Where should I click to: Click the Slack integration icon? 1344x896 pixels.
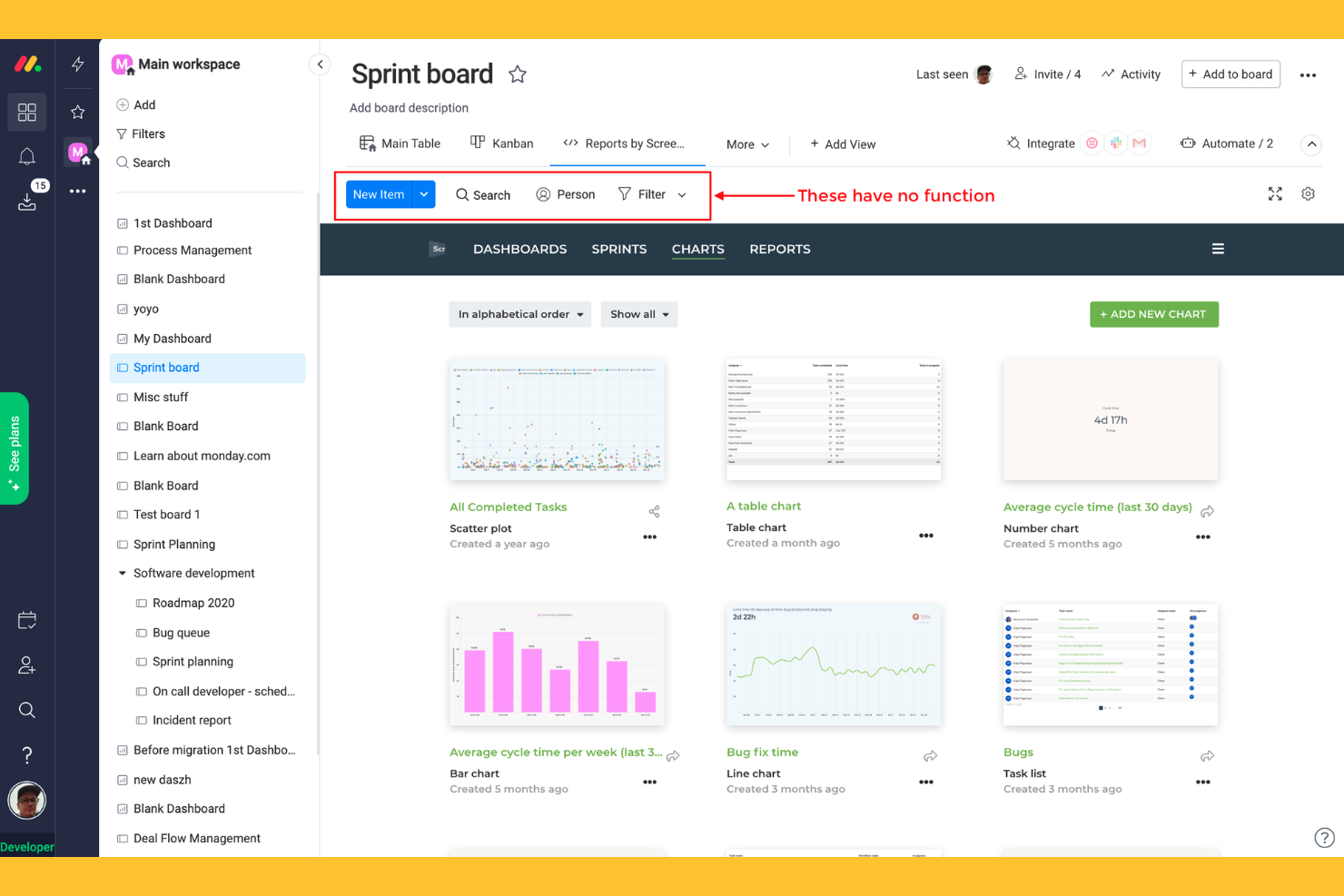tap(1116, 143)
